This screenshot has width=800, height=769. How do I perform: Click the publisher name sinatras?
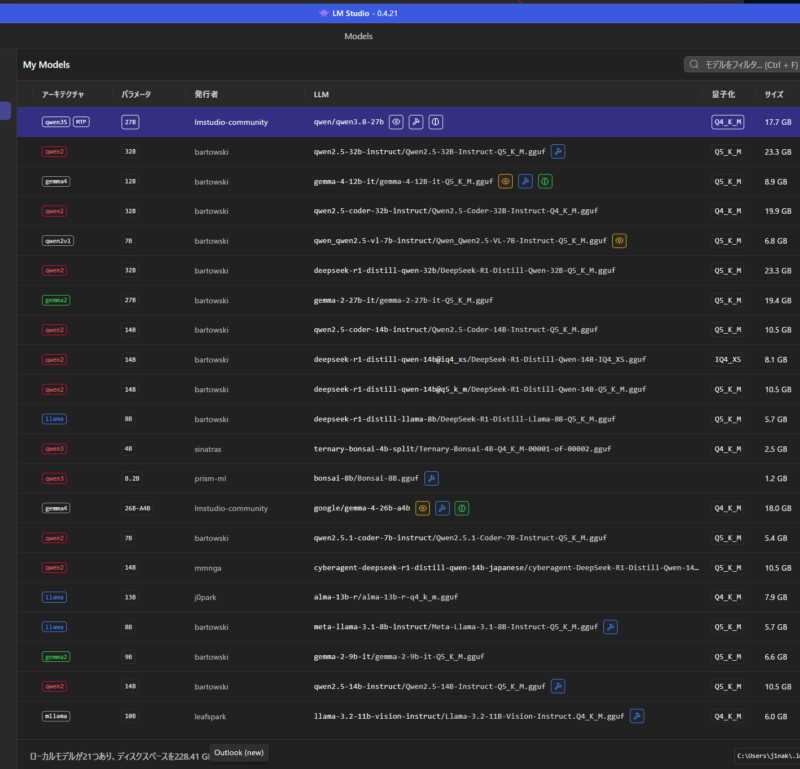pyautogui.click(x=208, y=449)
